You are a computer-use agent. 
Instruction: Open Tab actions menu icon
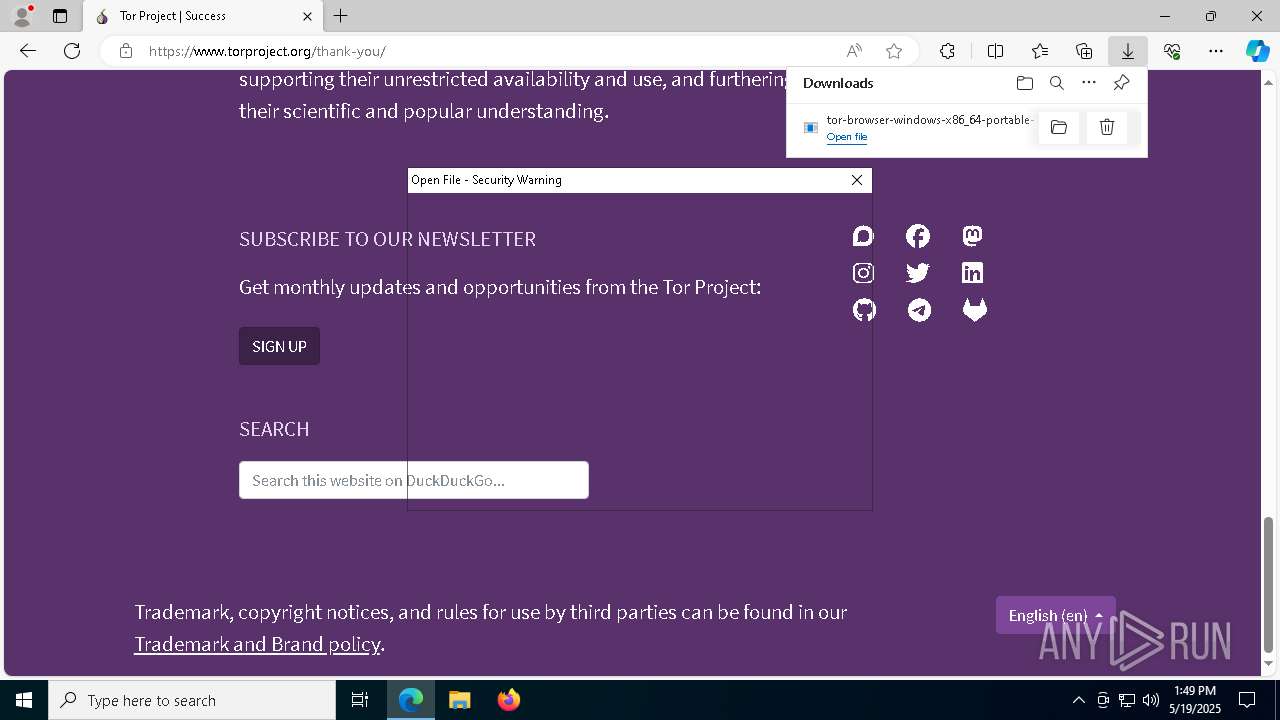coord(60,16)
